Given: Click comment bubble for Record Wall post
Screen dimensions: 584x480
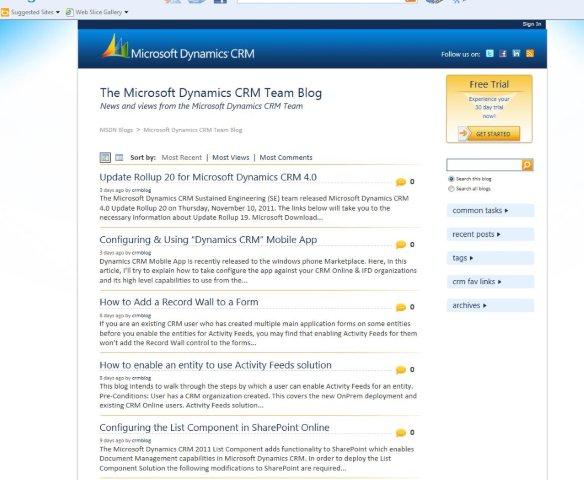Looking at the screenshot, I should coord(401,307).
